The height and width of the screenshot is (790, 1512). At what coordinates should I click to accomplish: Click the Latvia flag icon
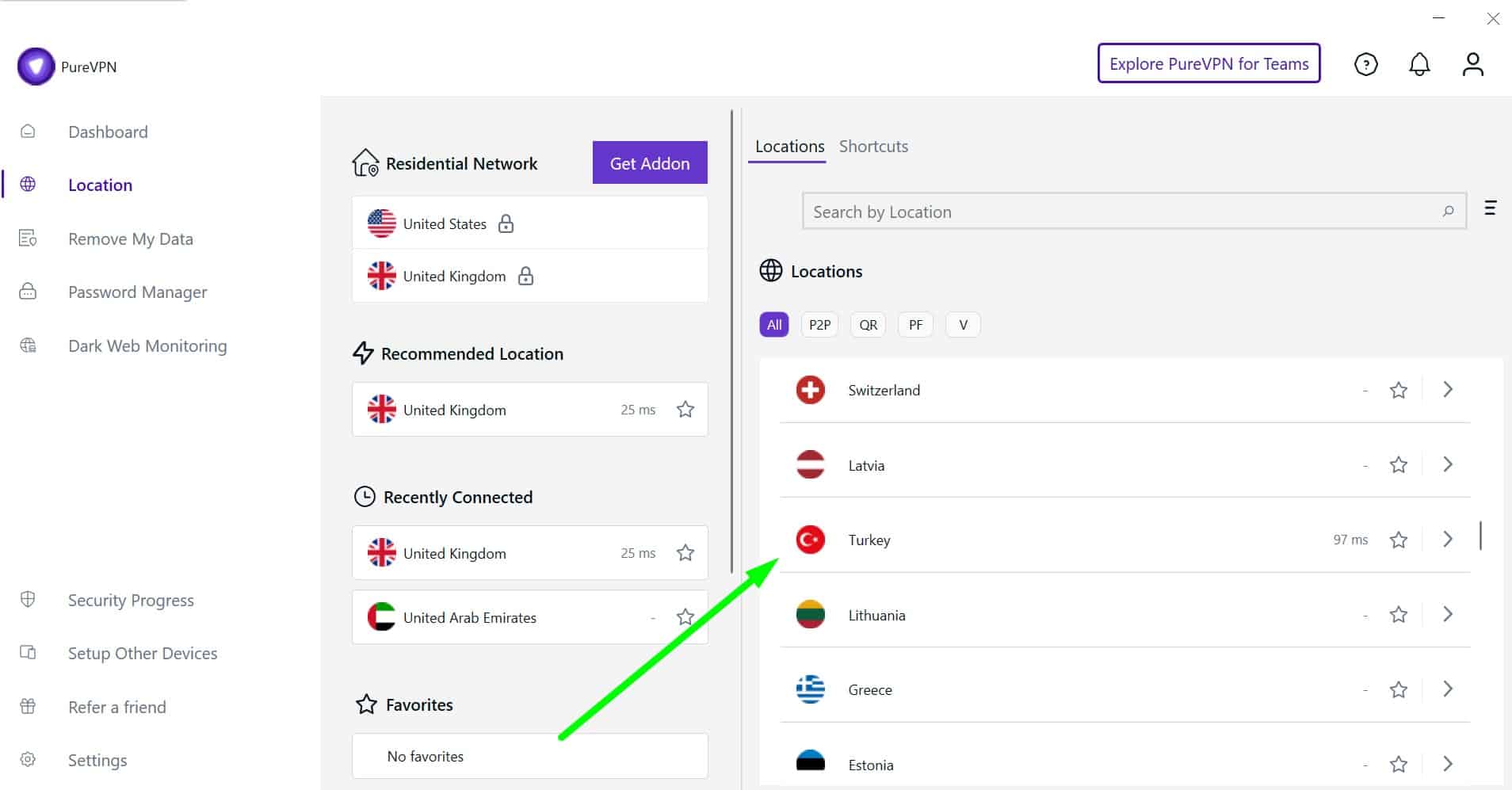pos(810,465)
